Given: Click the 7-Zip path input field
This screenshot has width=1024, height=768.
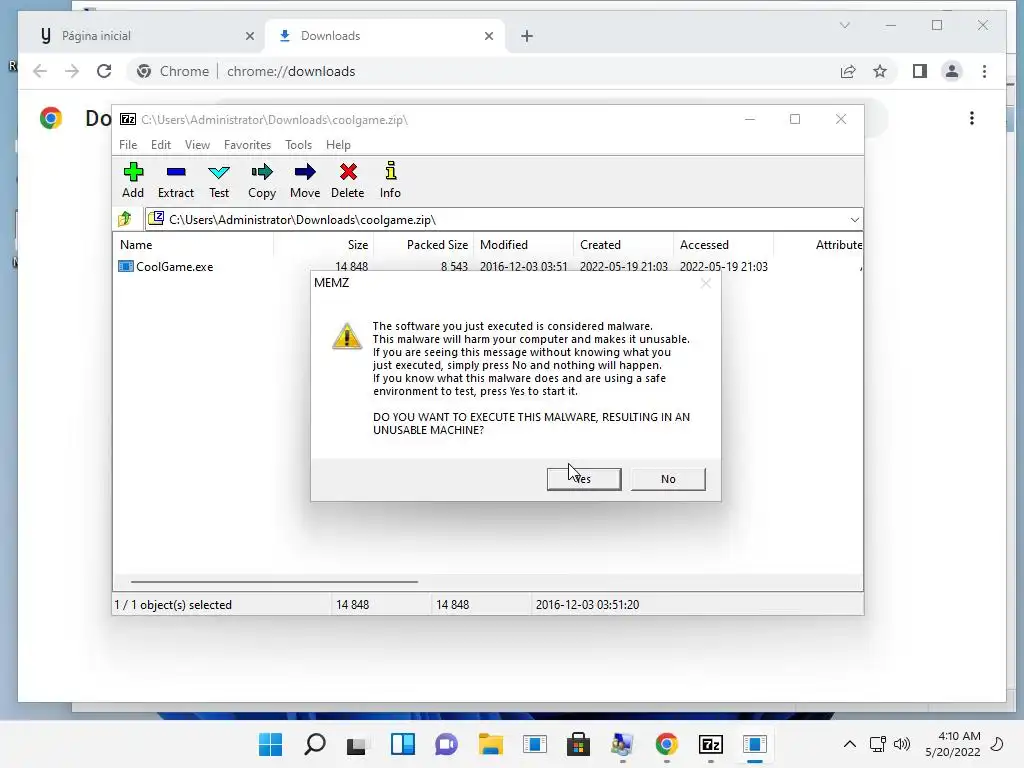Looking at the screenshot, I should pyautogui.click(x=503, y=219).
